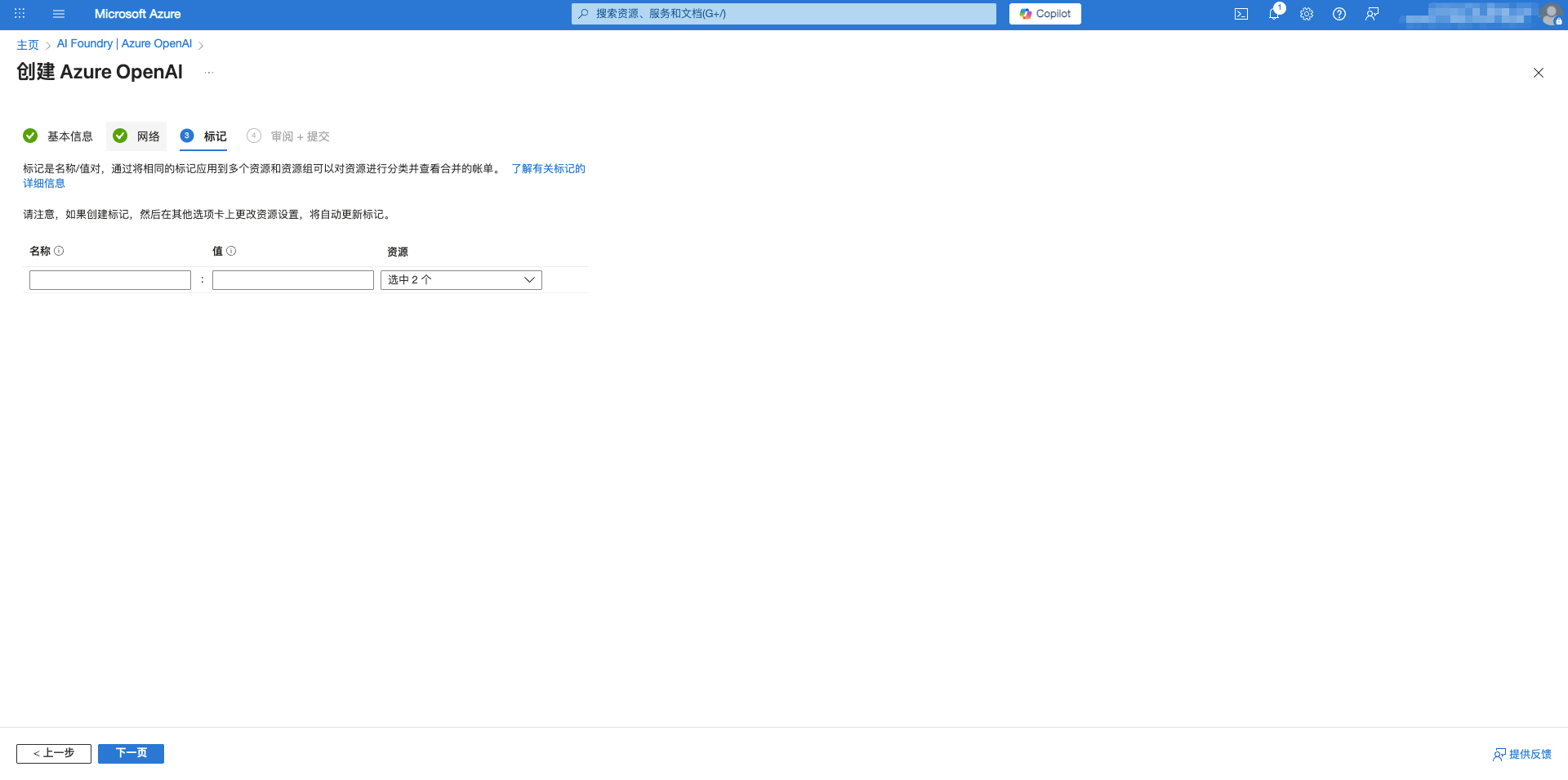Open Copilot from the top bar
The width and height of the screenshot is (1568, 780).
pyautogui.click(x=1045, y=14)
